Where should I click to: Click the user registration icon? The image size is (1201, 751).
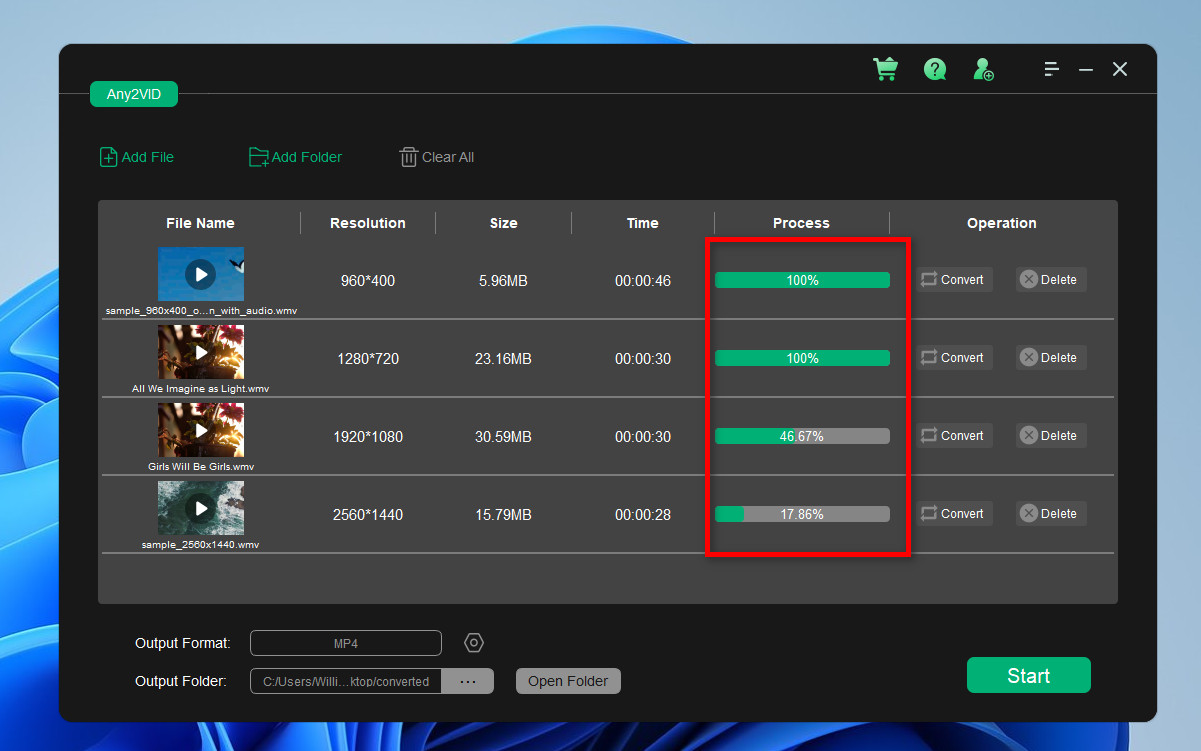tap(983, 69)
